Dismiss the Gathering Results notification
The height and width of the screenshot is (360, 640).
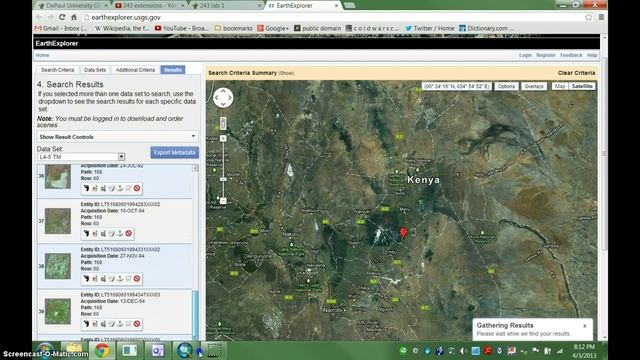(x=584, y=326)
